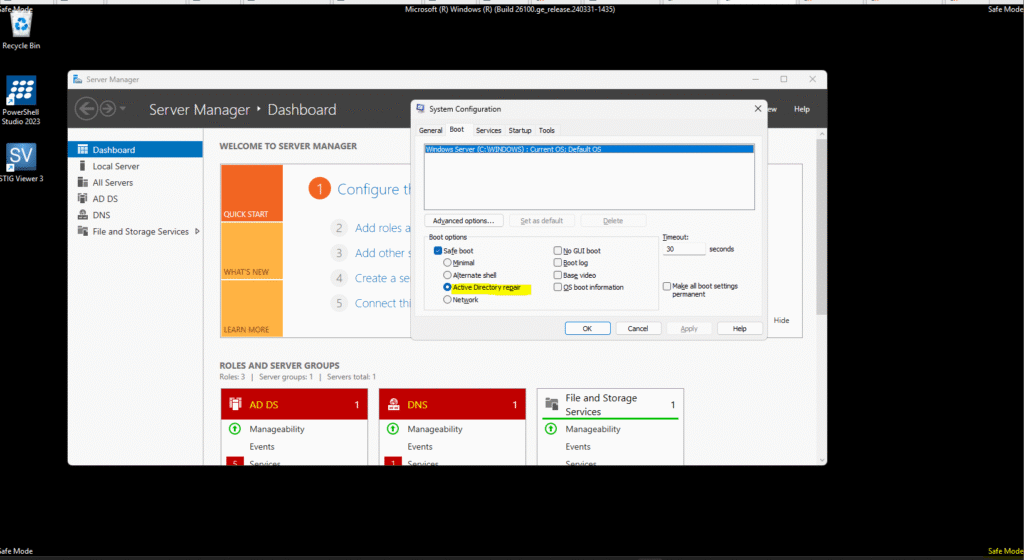The image size is (1024, 560).
Task: Launch STIG Viewer 3 desktop icon
Action: tap(21, 158)
